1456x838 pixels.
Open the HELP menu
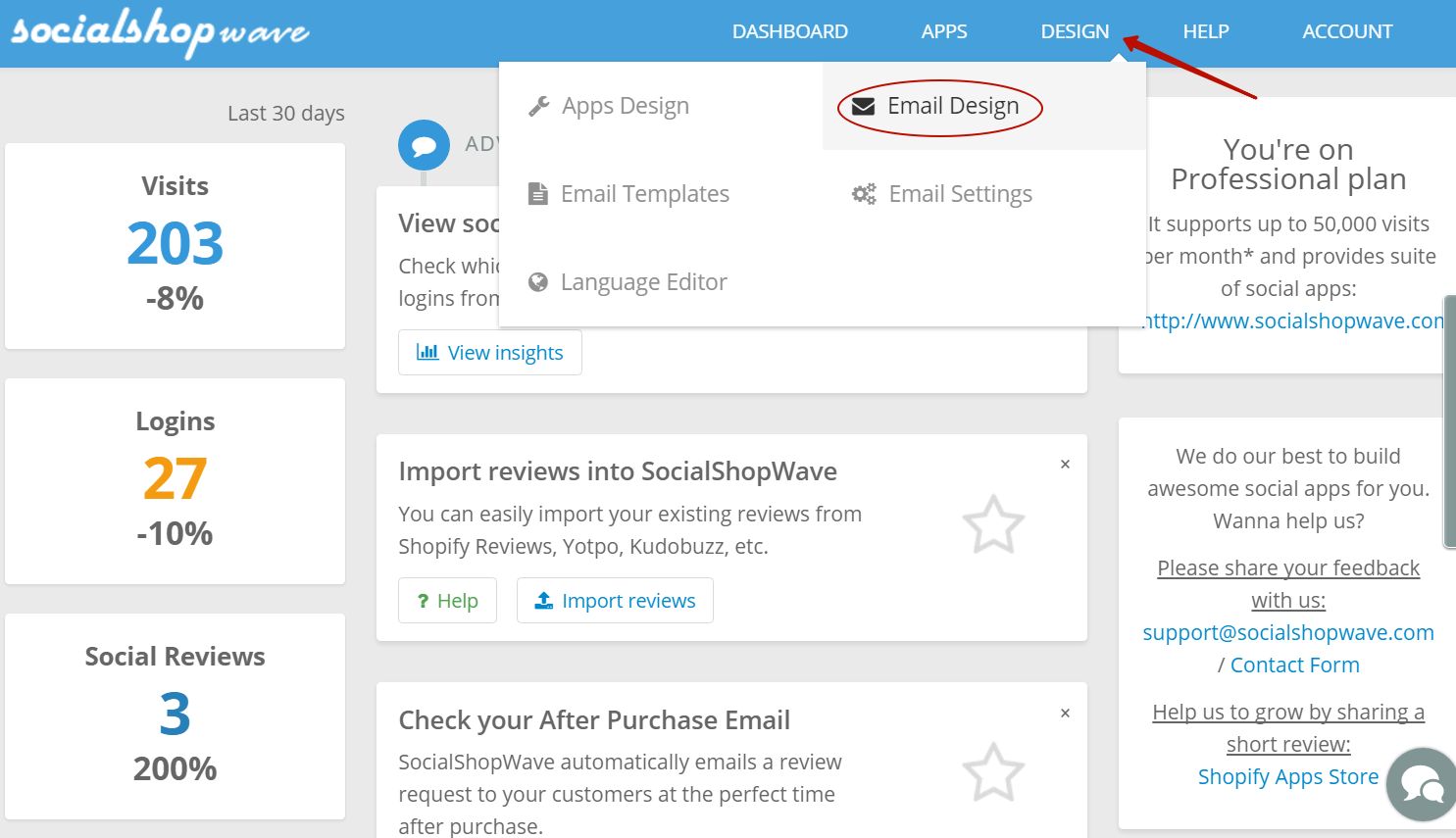coord(1206,31)
